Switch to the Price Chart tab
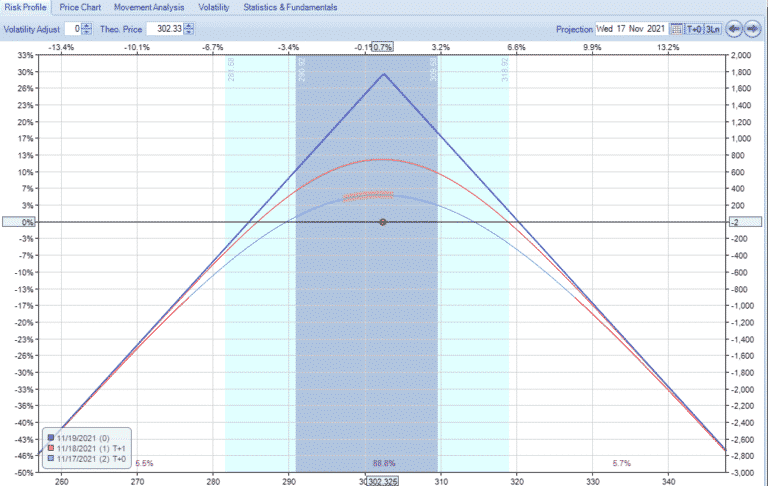Screen dimensions: 768x486 (x=80, y=7)
